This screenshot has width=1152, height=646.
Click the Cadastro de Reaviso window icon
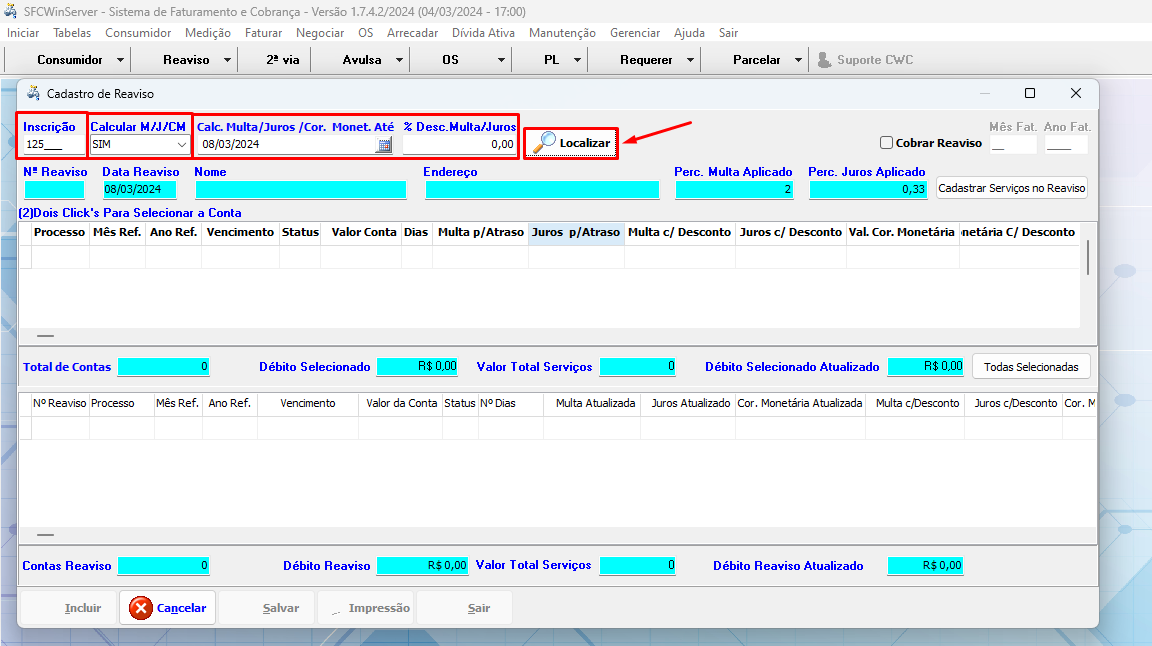pos(33,93)
